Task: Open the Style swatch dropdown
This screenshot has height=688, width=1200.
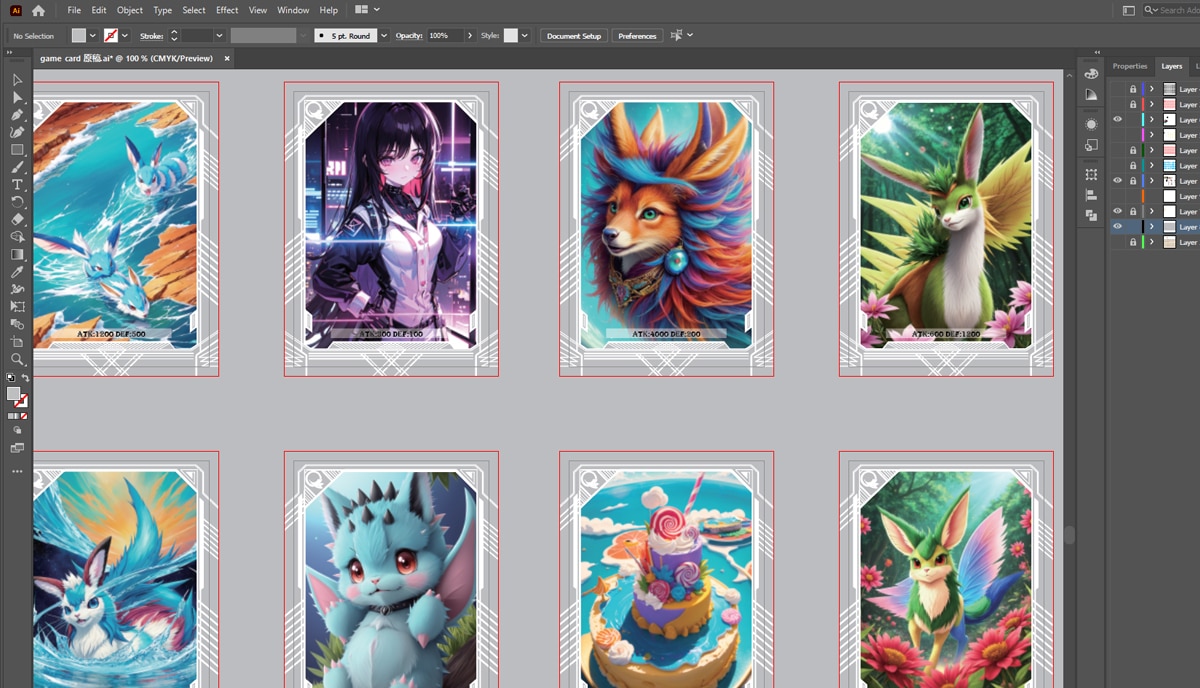Action: point(526,35)
